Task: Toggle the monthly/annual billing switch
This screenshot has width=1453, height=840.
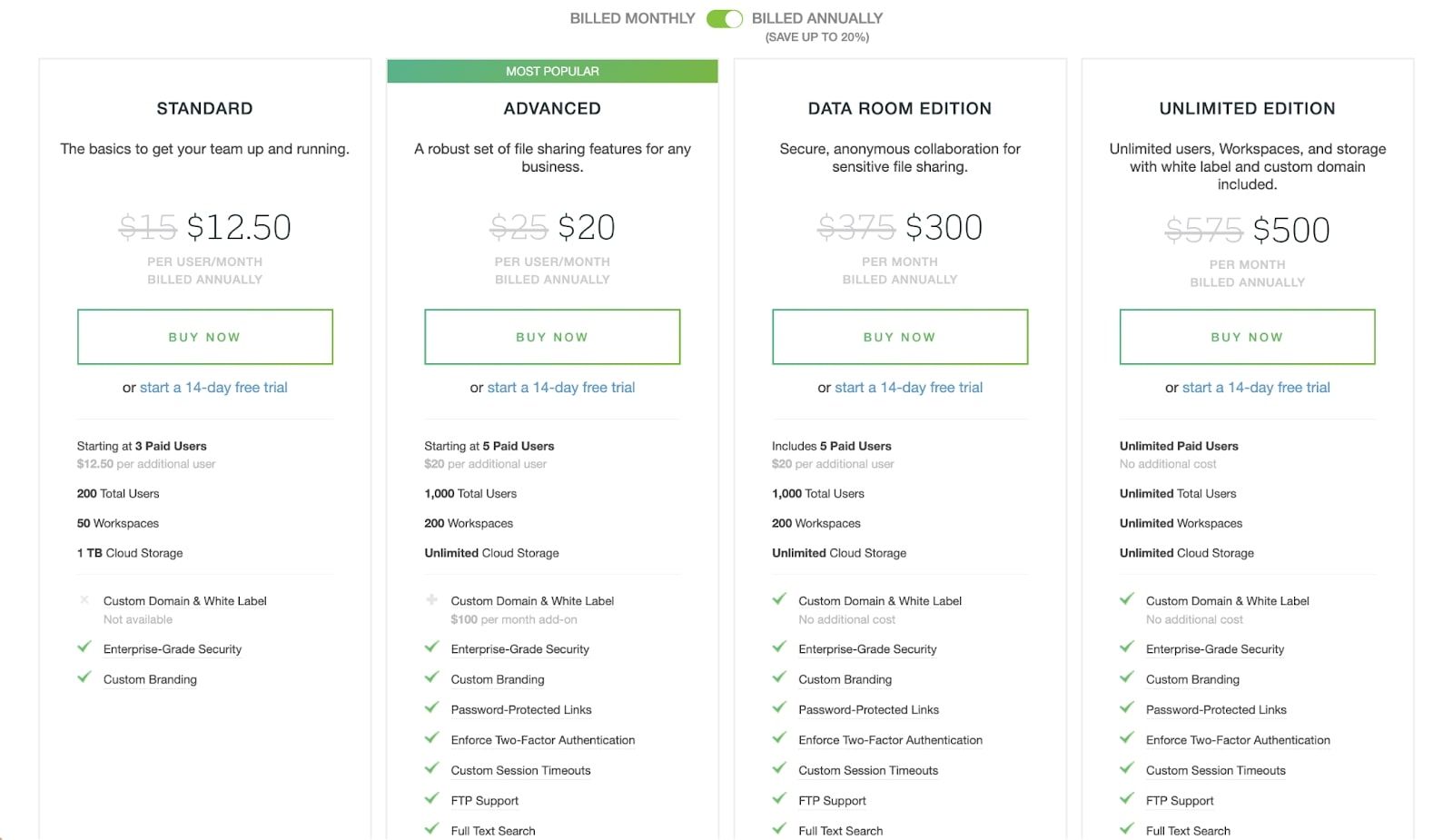Action: [725, 19]
